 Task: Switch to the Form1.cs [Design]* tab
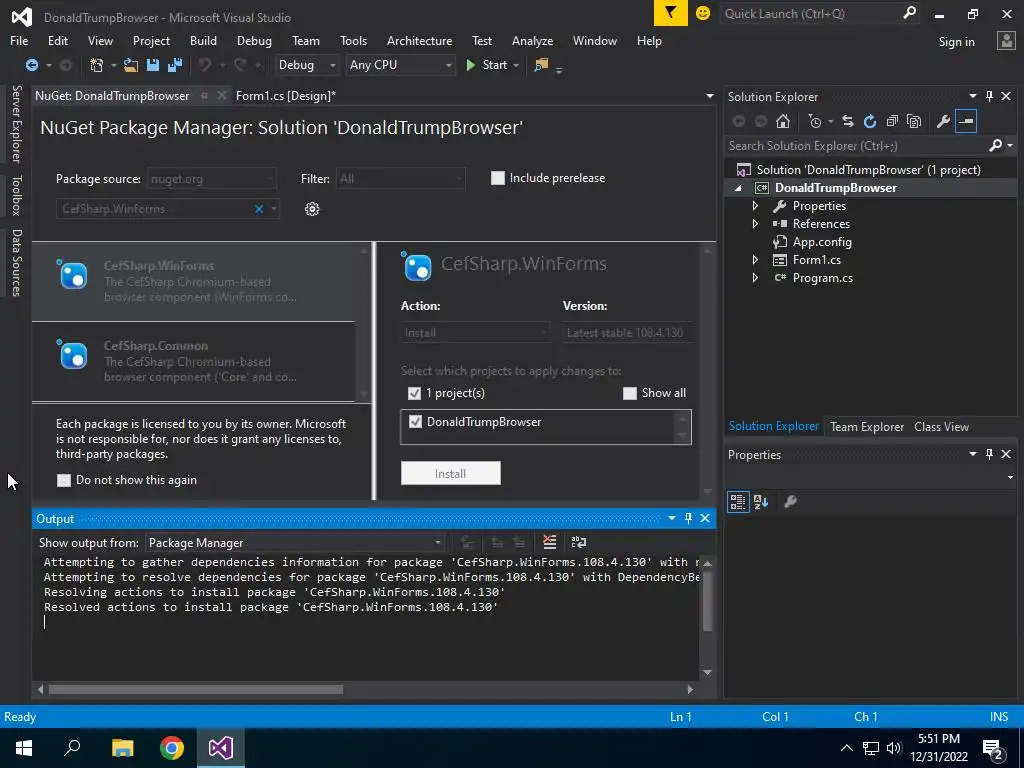[285, 96]
